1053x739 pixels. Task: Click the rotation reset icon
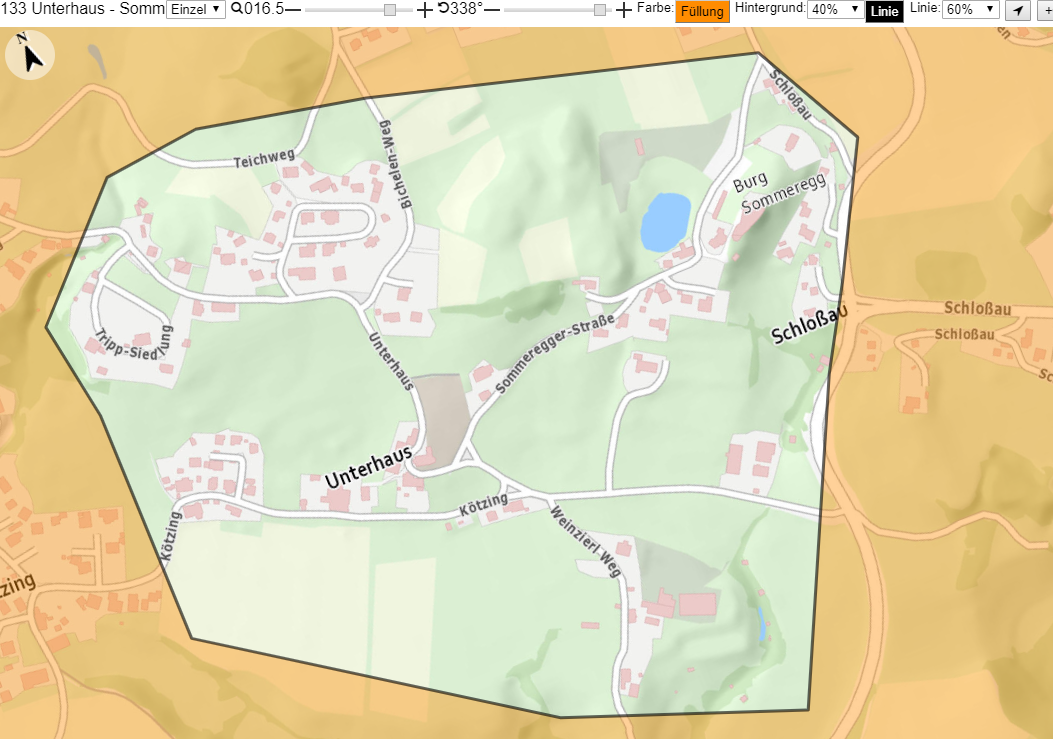coord(443,9)
